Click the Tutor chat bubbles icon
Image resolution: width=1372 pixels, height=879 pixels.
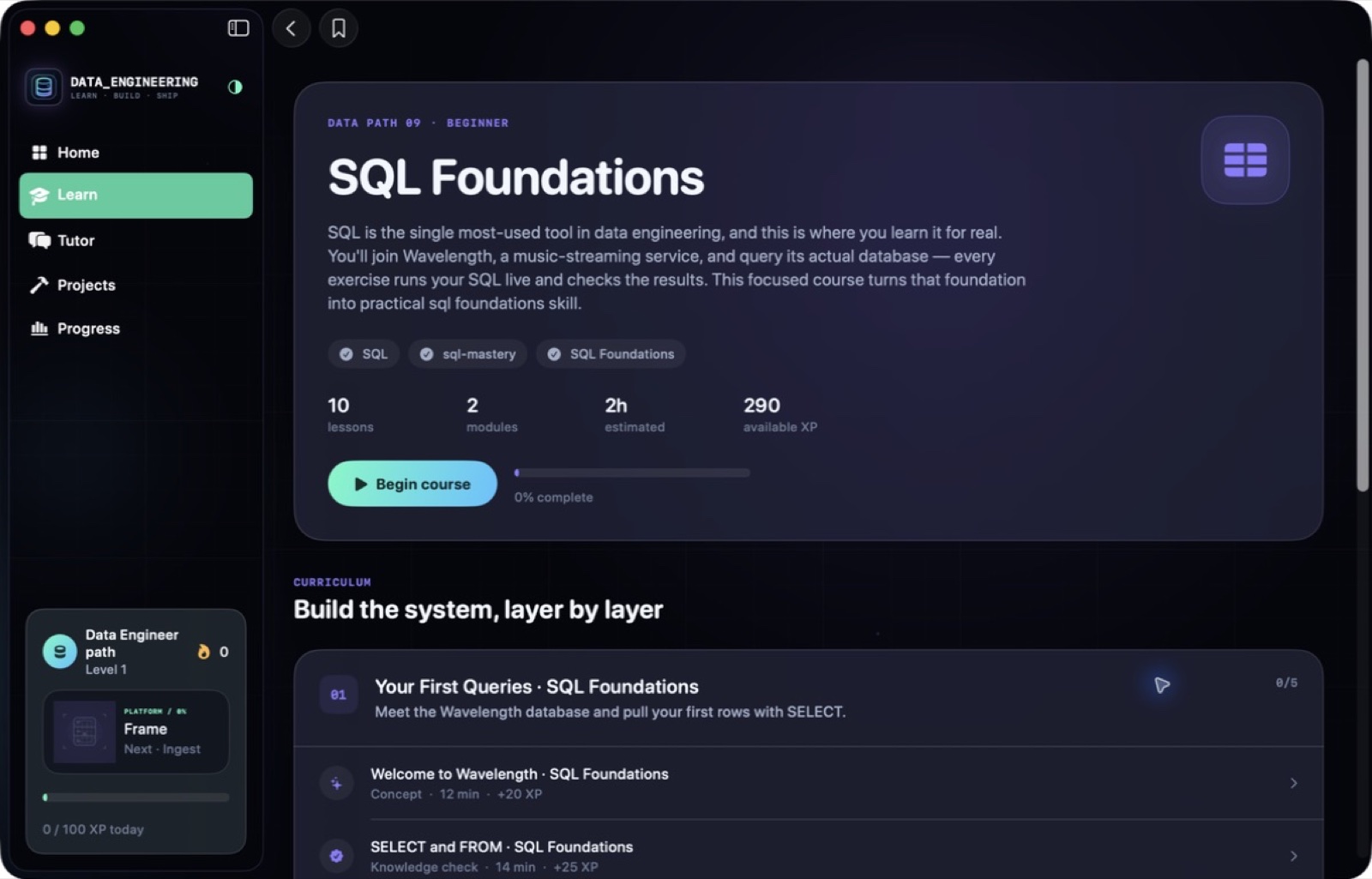click(x=39, y=240)
